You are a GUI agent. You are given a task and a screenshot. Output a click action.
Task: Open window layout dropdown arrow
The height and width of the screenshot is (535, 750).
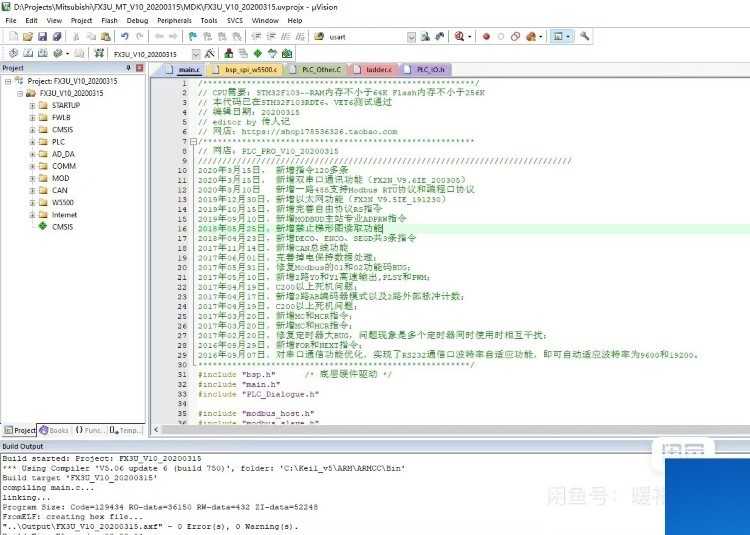[568, 37]
